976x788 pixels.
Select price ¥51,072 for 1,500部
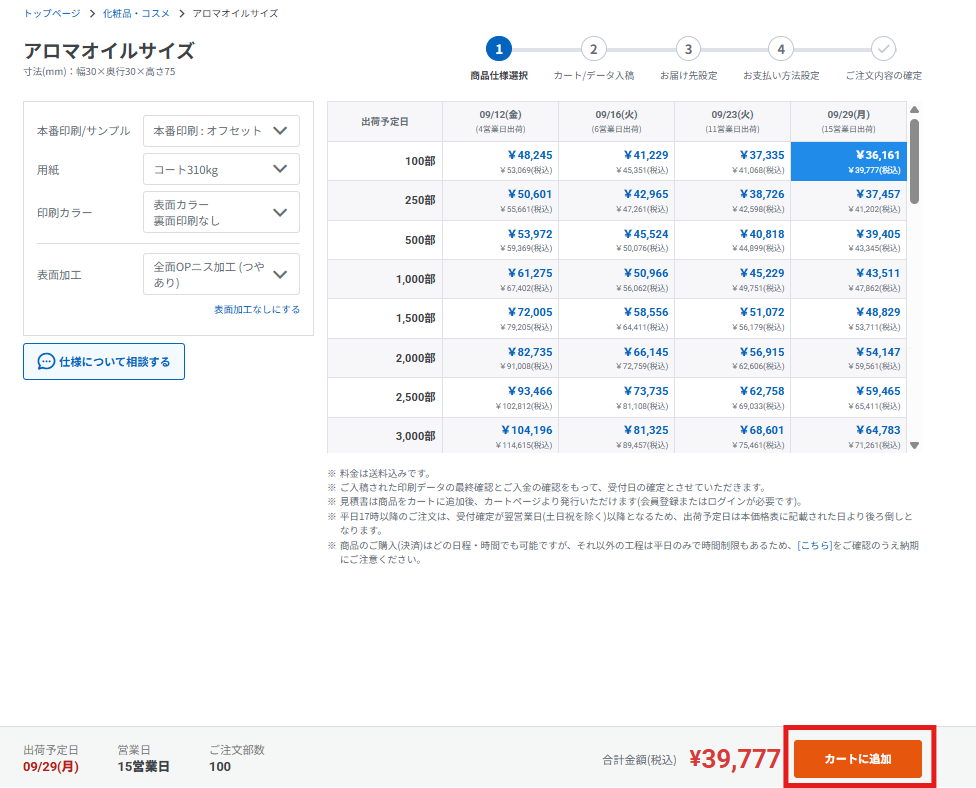(x=733, y=319)
